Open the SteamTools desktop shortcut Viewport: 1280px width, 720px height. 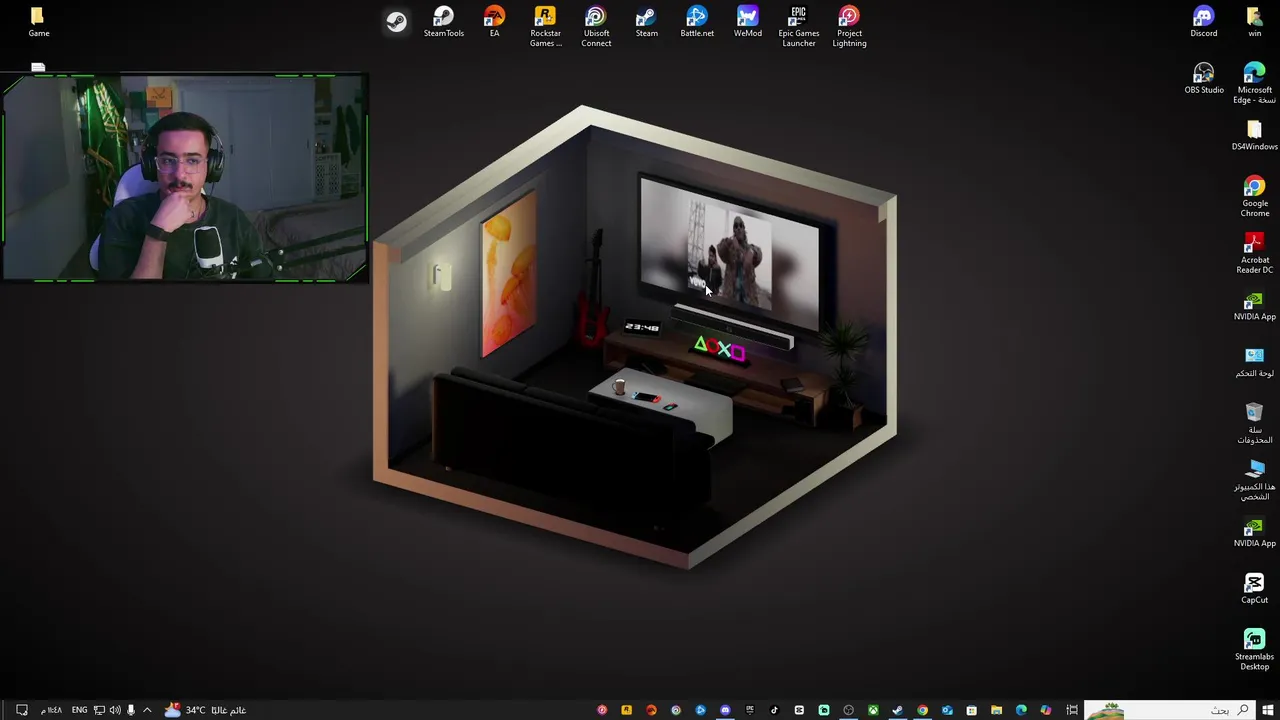tap(443, 22)
